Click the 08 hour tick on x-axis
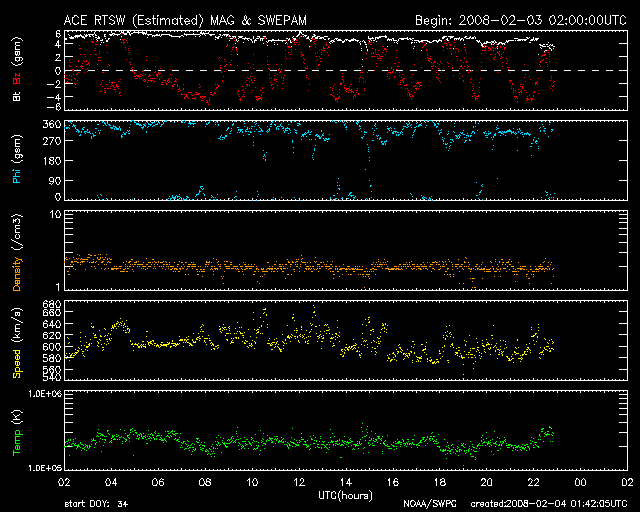 coord(206,482)
